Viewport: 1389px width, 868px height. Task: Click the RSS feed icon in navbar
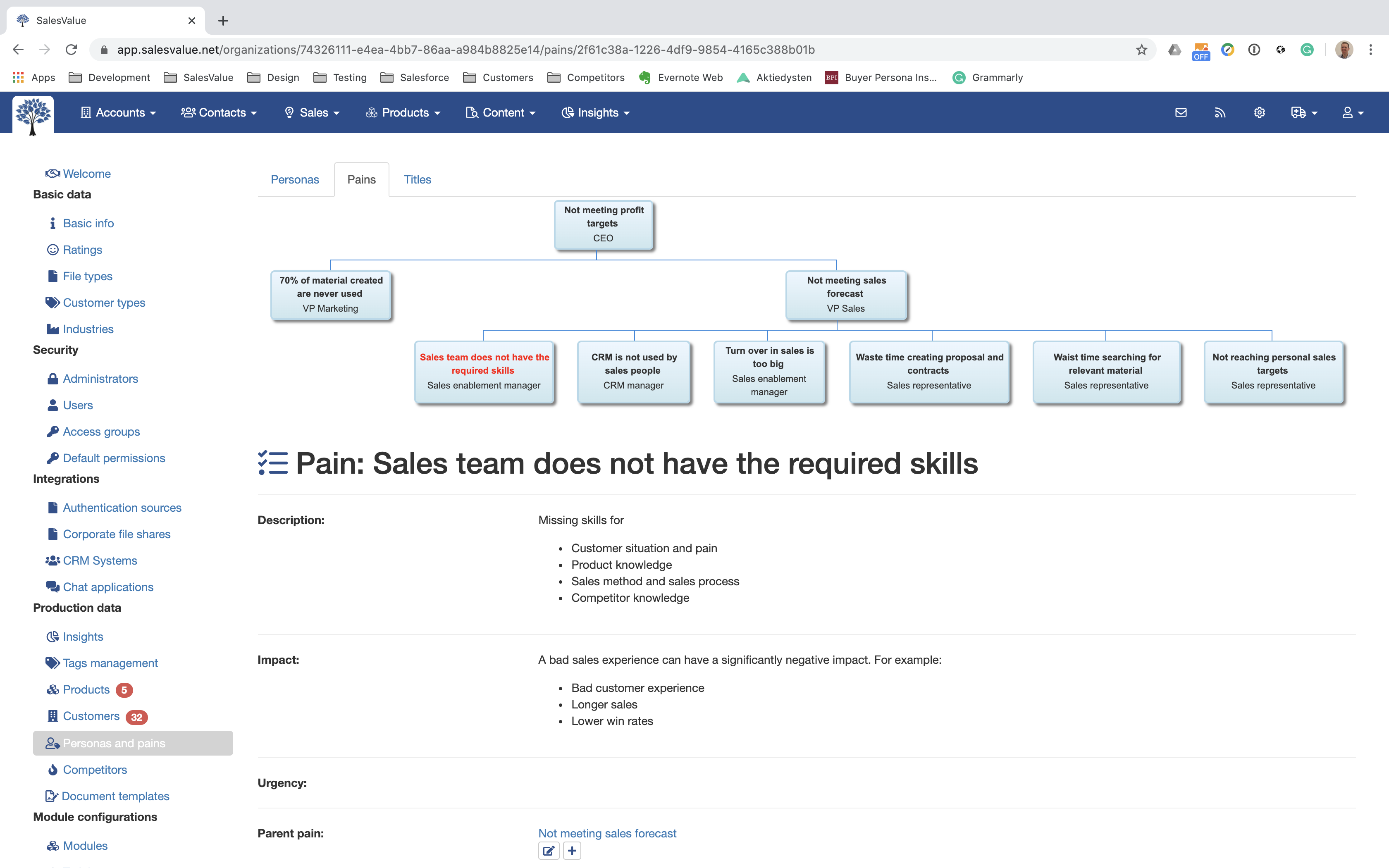tap(1220, 112)
